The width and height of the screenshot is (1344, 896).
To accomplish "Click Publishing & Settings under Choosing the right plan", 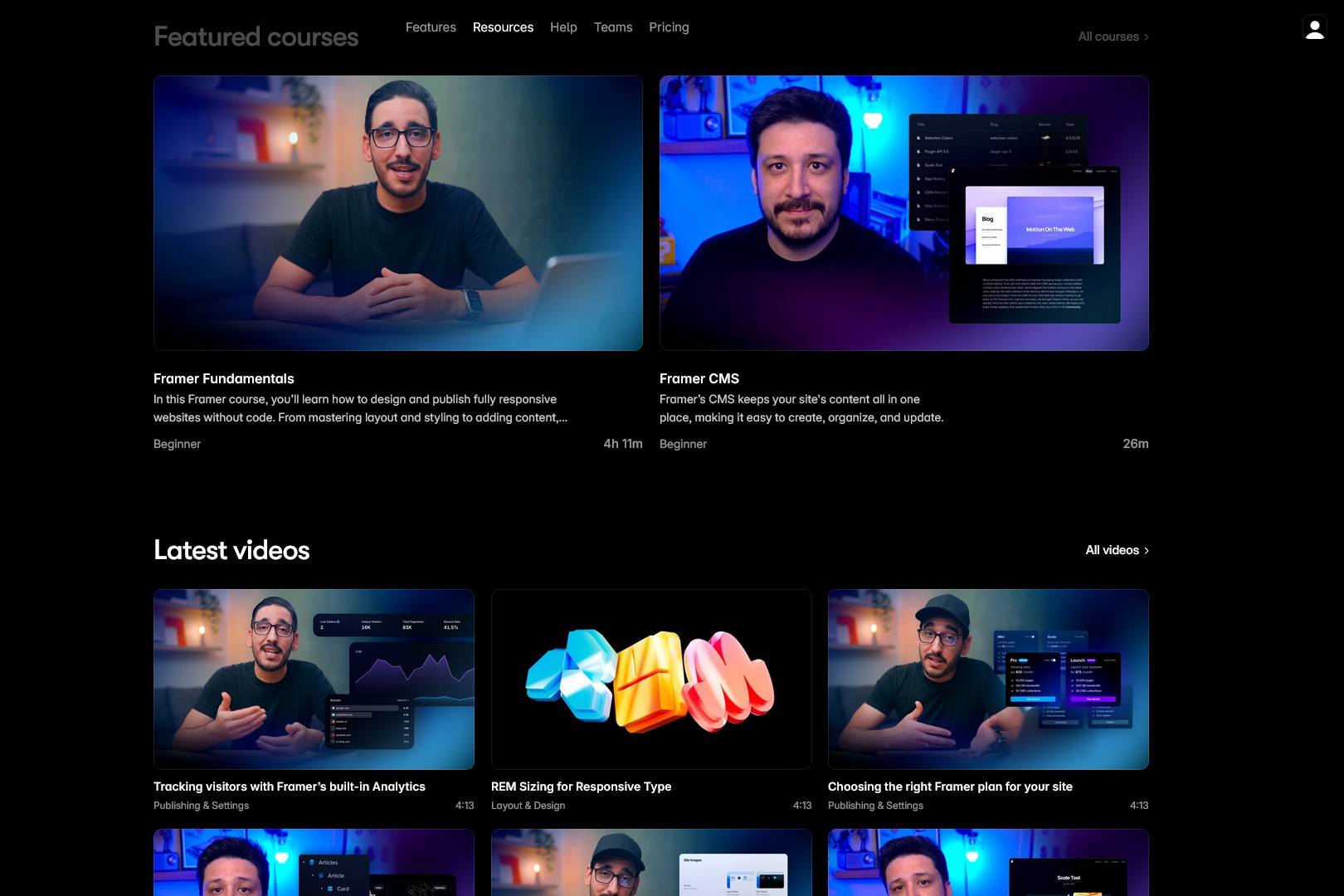I will pos(875,806).
